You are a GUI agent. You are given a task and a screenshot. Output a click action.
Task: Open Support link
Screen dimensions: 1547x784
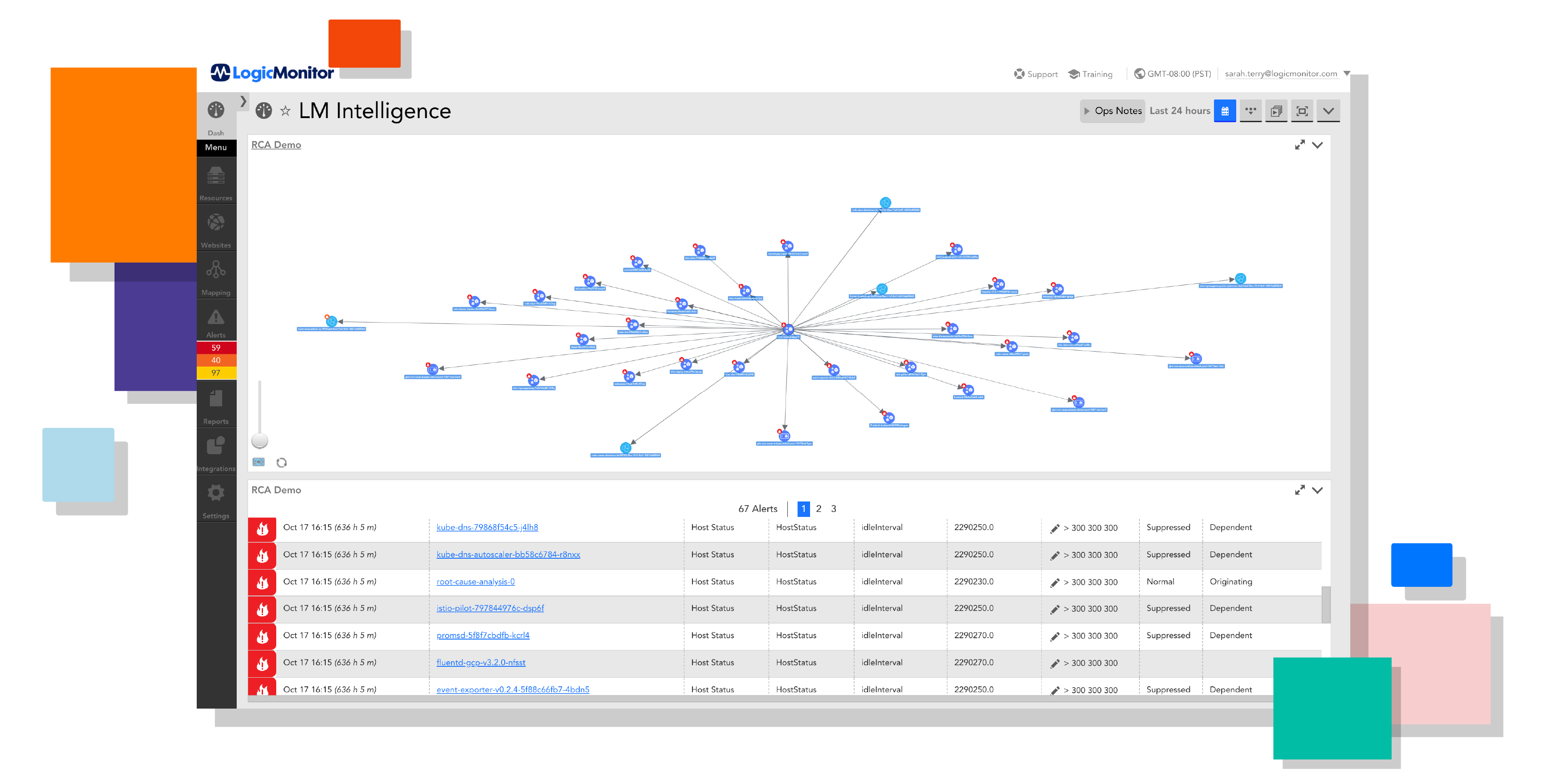(x=1035, y=74)
